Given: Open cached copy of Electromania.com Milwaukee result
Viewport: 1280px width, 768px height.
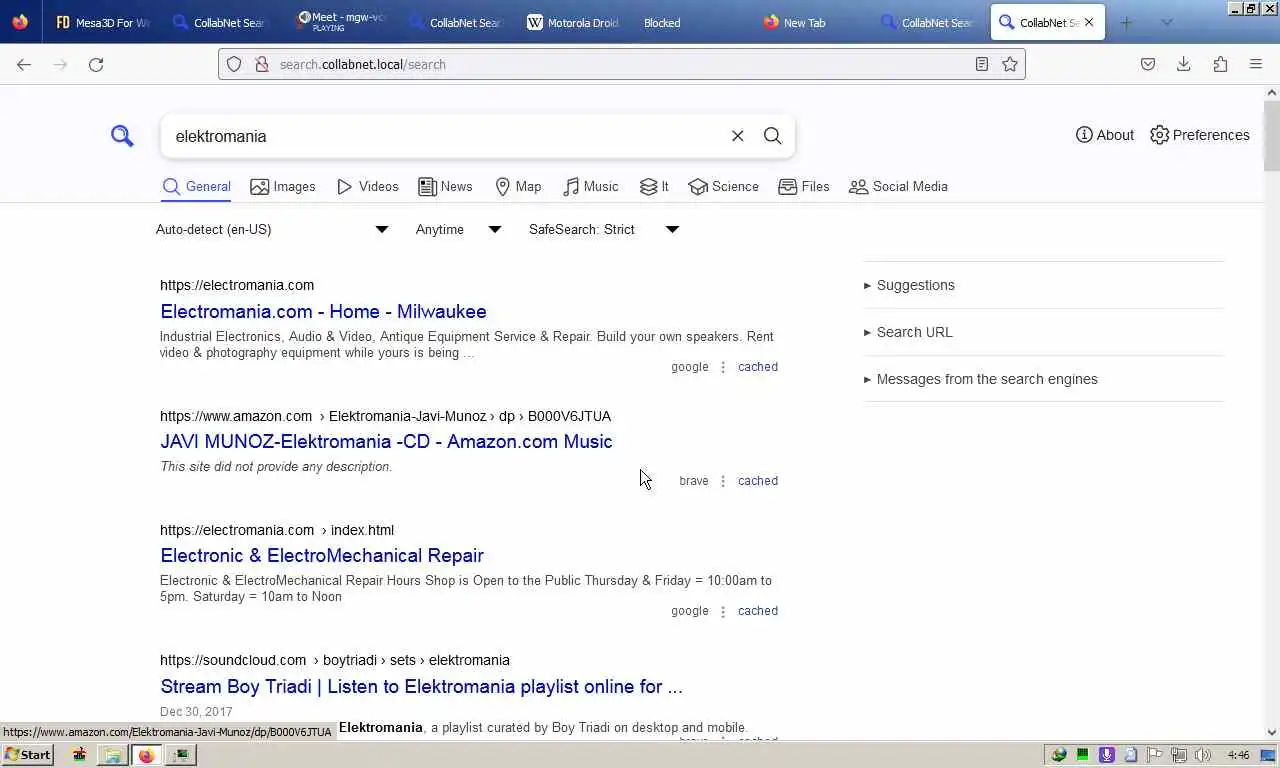Looking at the screenshot, I should coord(758,367).
